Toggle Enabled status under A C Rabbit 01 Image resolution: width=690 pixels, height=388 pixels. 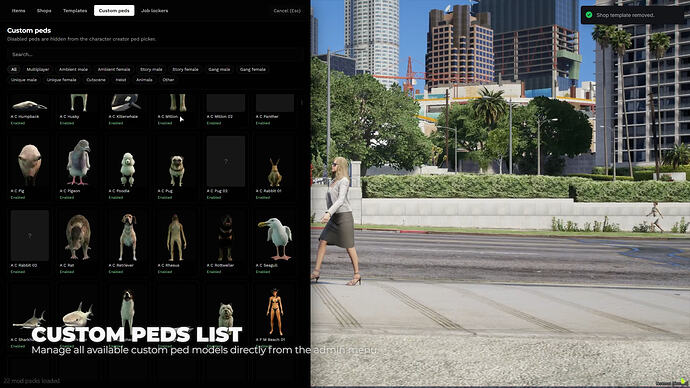[x=263, y=198]
